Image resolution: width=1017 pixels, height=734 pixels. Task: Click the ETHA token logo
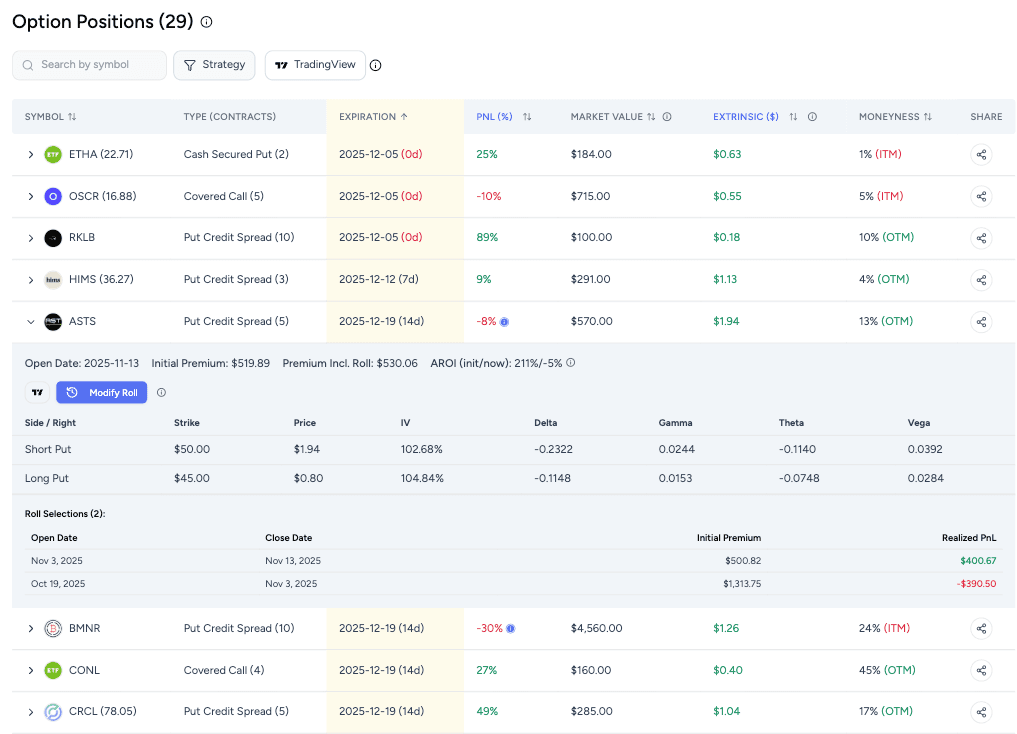coord(53,154)
